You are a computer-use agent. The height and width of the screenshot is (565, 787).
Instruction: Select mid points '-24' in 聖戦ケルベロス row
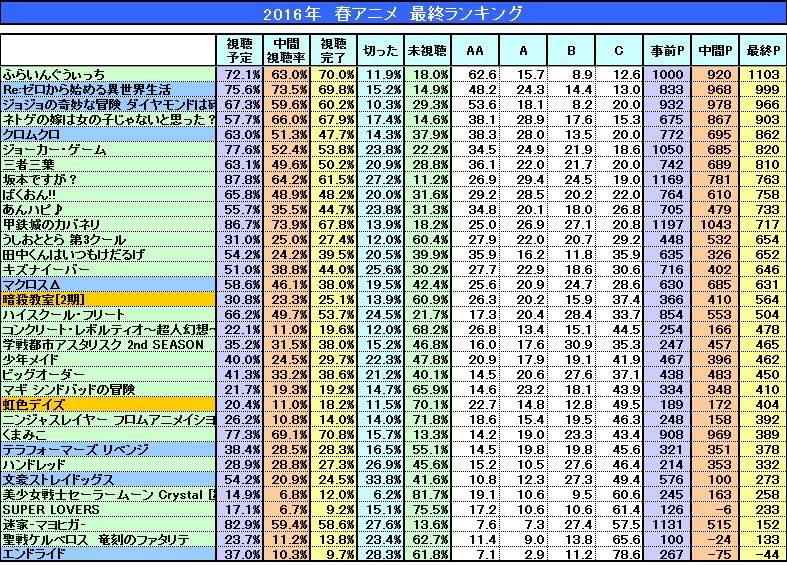[x=715, y=540]
